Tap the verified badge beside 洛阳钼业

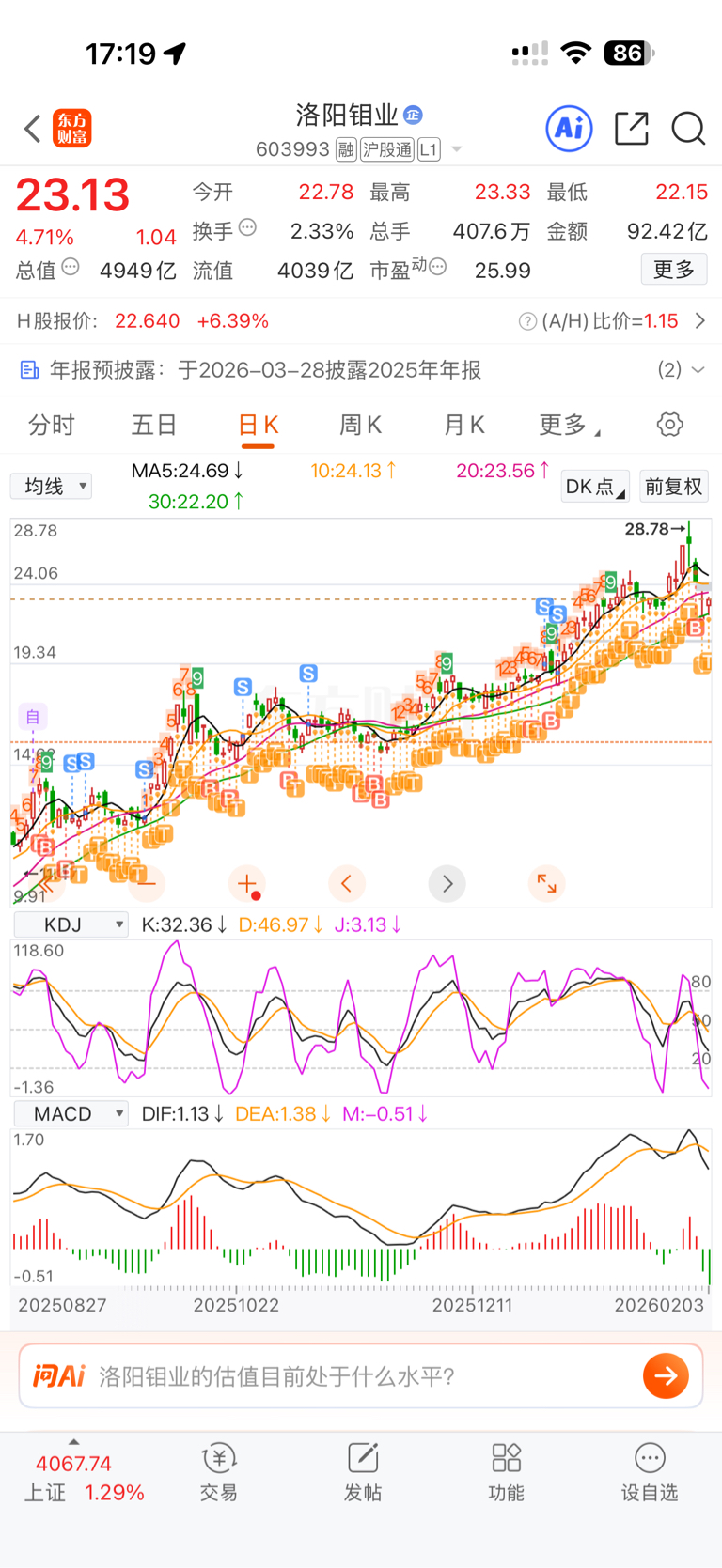[x=413, y=115]
